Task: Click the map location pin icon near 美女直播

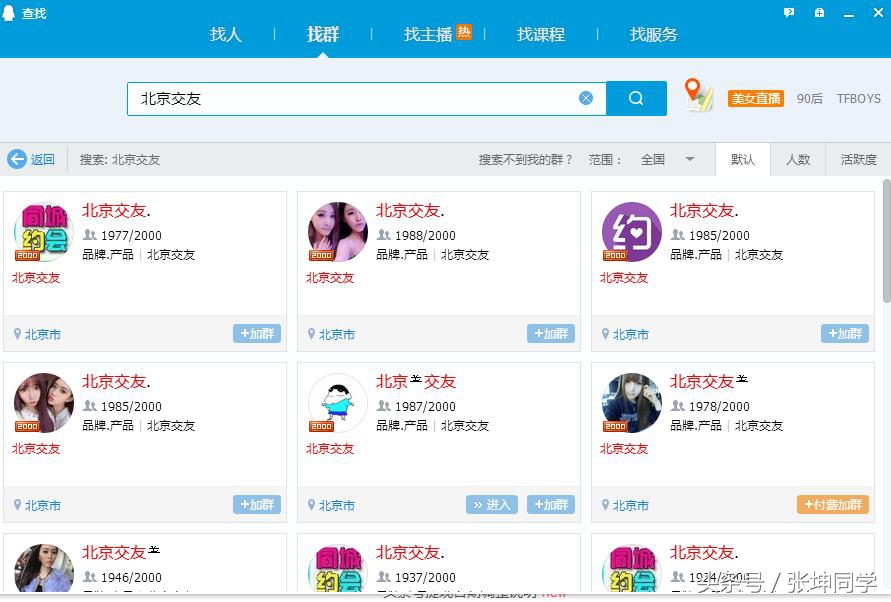Action: (698, 97)
